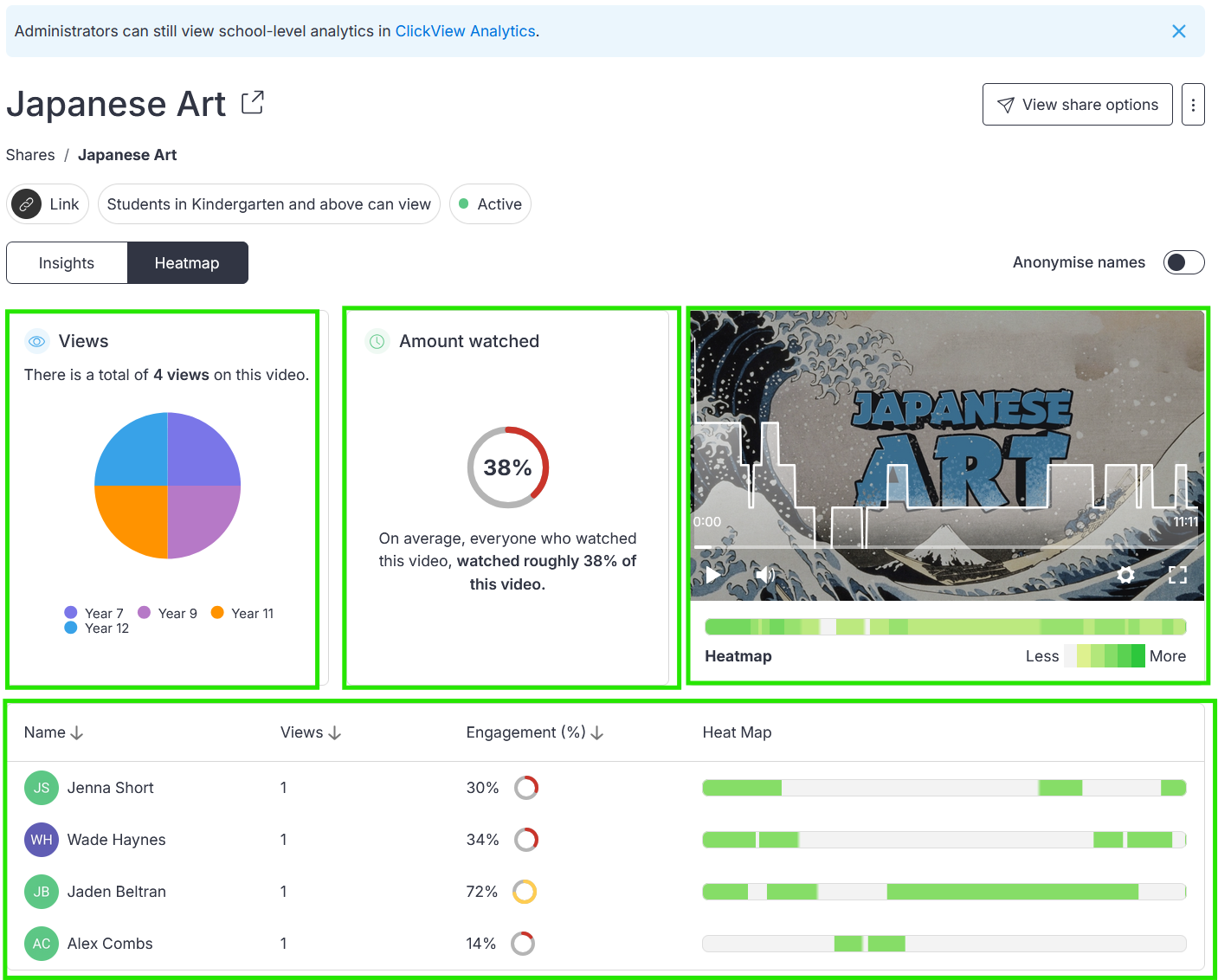Open the three-dot more options menu
The image size is (1218, 980).
[1193, 105]
